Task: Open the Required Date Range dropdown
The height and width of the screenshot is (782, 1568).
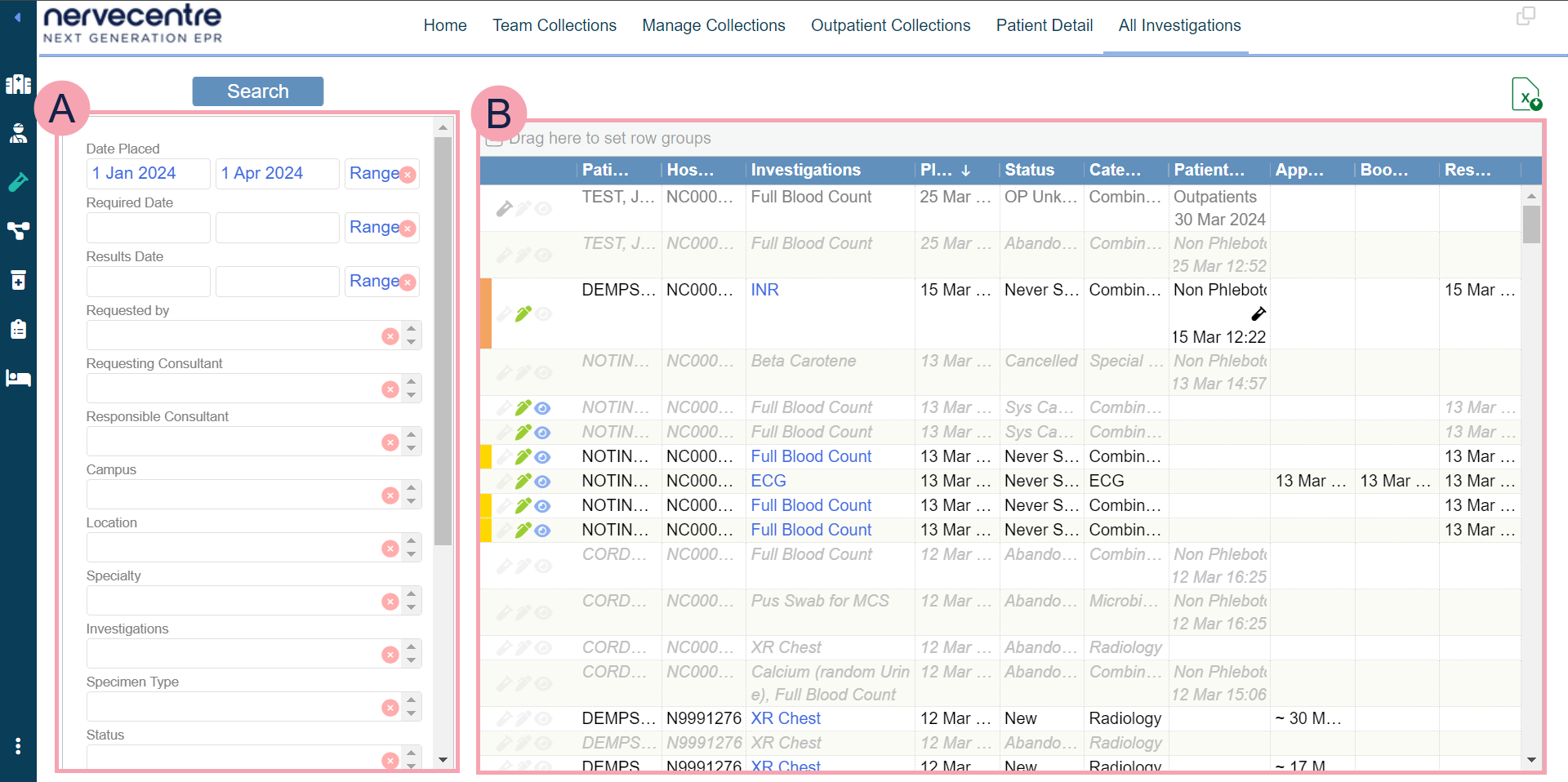Action: (x=374, y=227)
